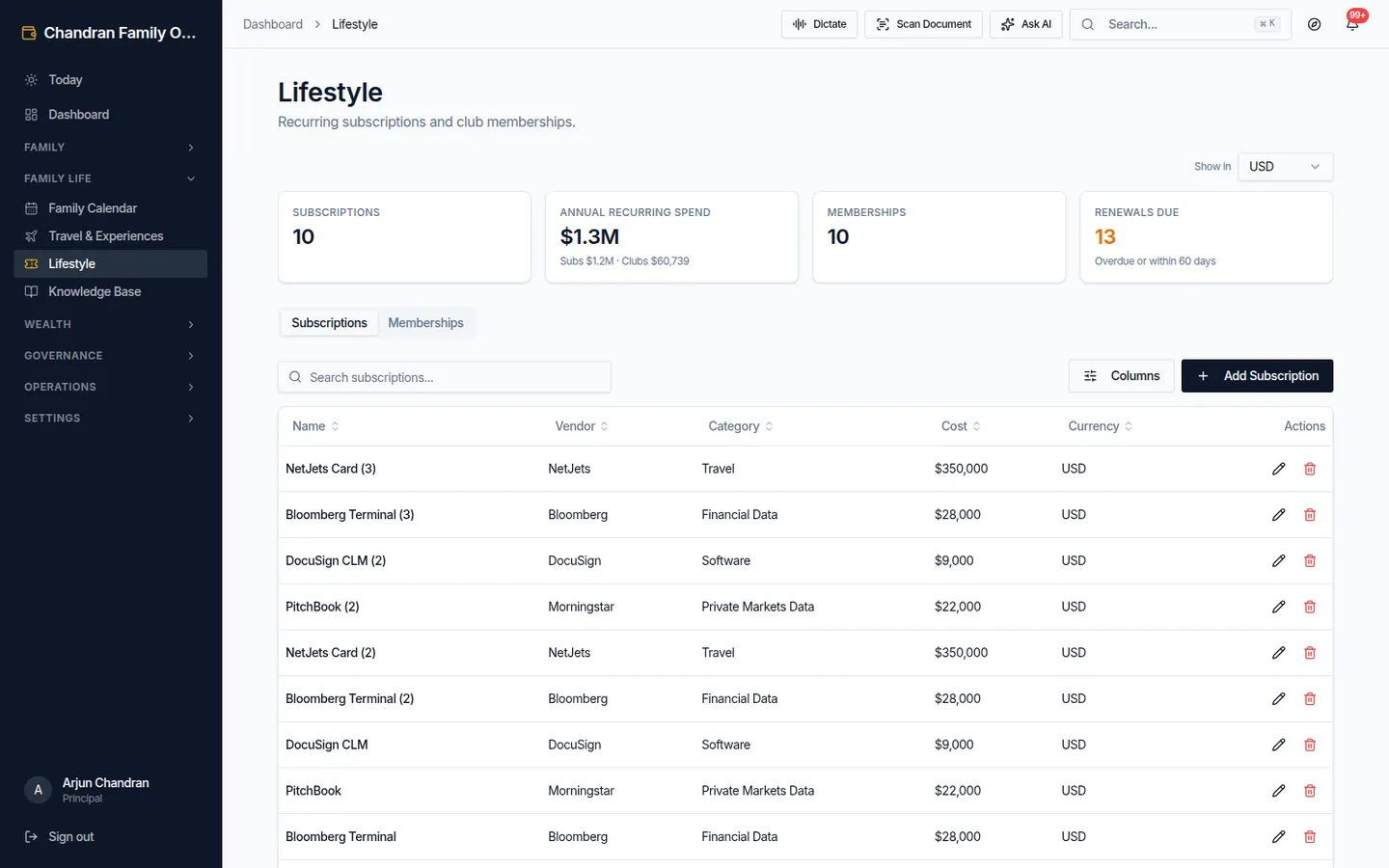Viewport: 1389px width, 868px height.
Task: Expand the Governance sidebar section
Action: click(111, 356)
